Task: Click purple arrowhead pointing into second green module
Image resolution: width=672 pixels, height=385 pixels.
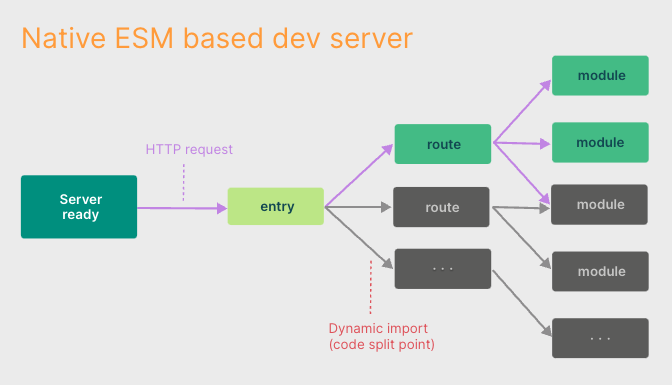Action: pos(545,144)
